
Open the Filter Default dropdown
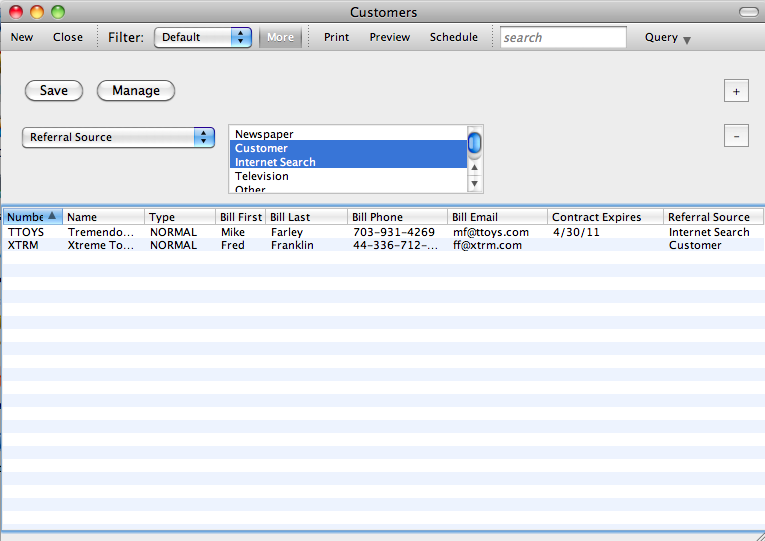coord(202,37)
